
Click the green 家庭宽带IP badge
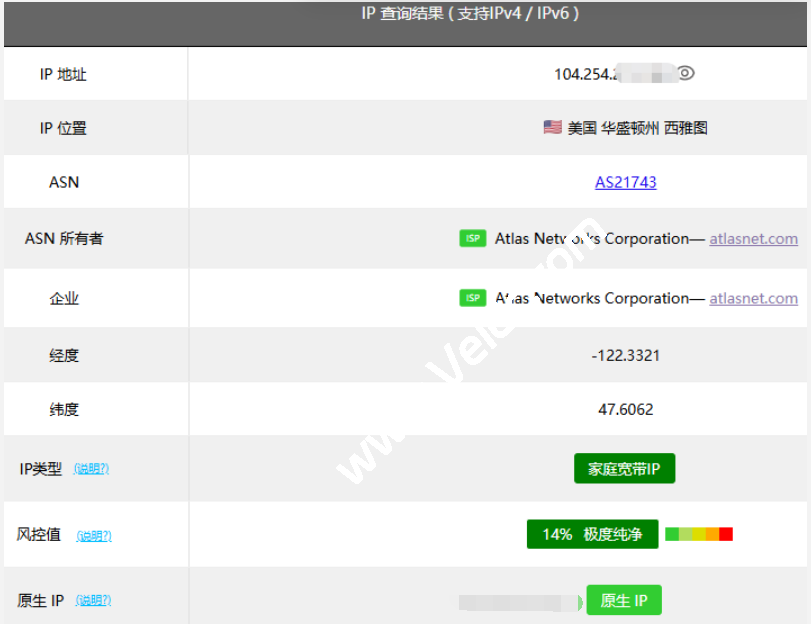pos(624,468)
